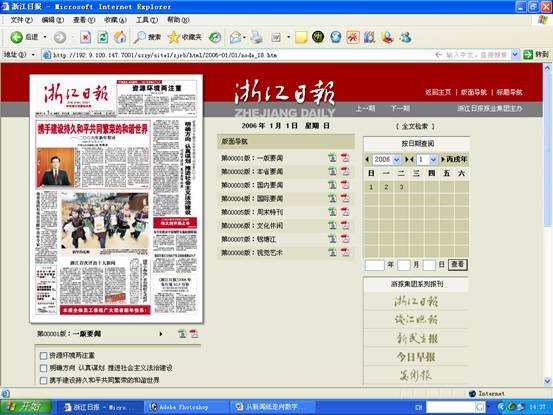Click the 标题导航 link
Screen dimensions: 553x415
[x=509, y=92]
